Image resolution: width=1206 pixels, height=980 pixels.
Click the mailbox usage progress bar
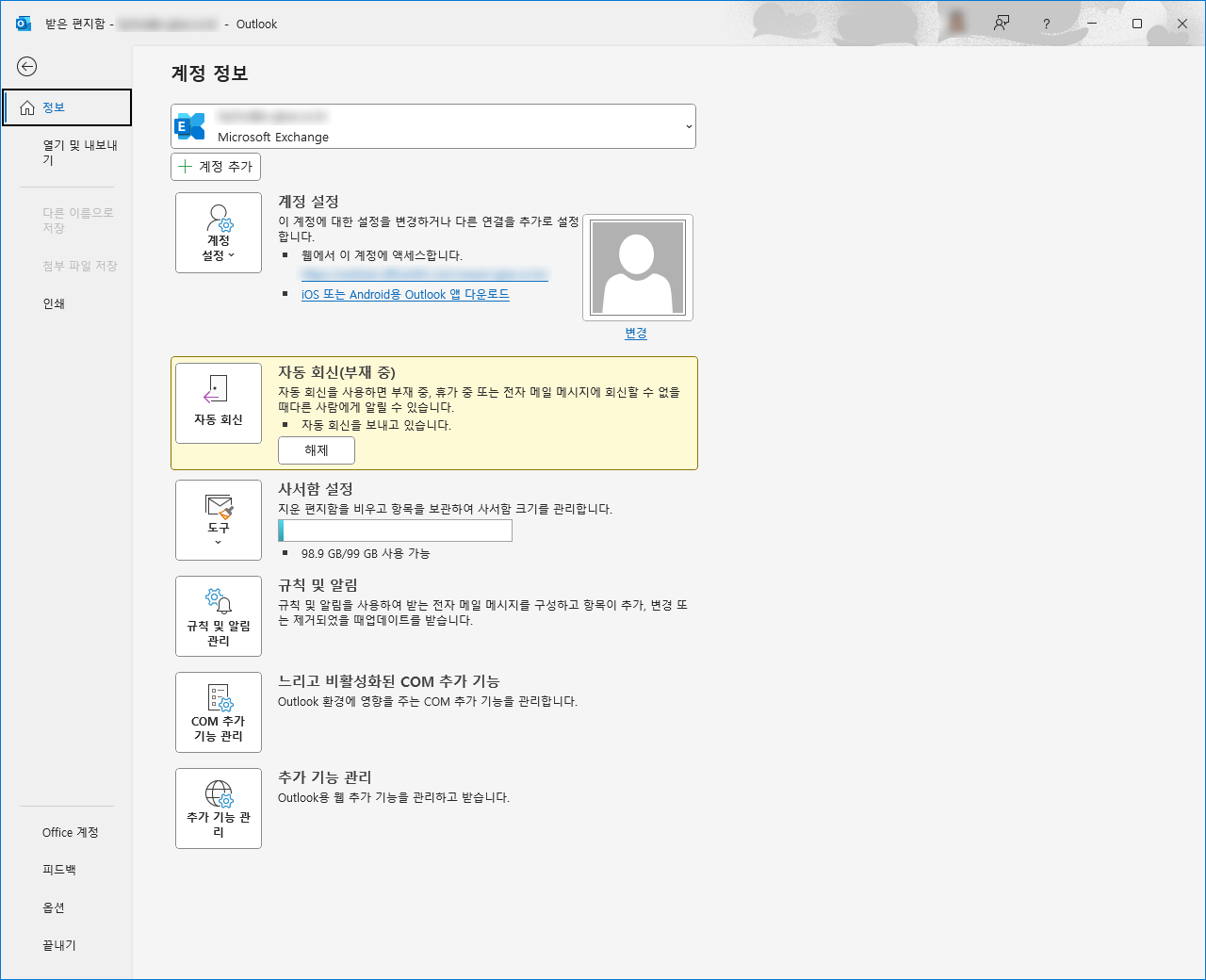(x=395, y=531)
